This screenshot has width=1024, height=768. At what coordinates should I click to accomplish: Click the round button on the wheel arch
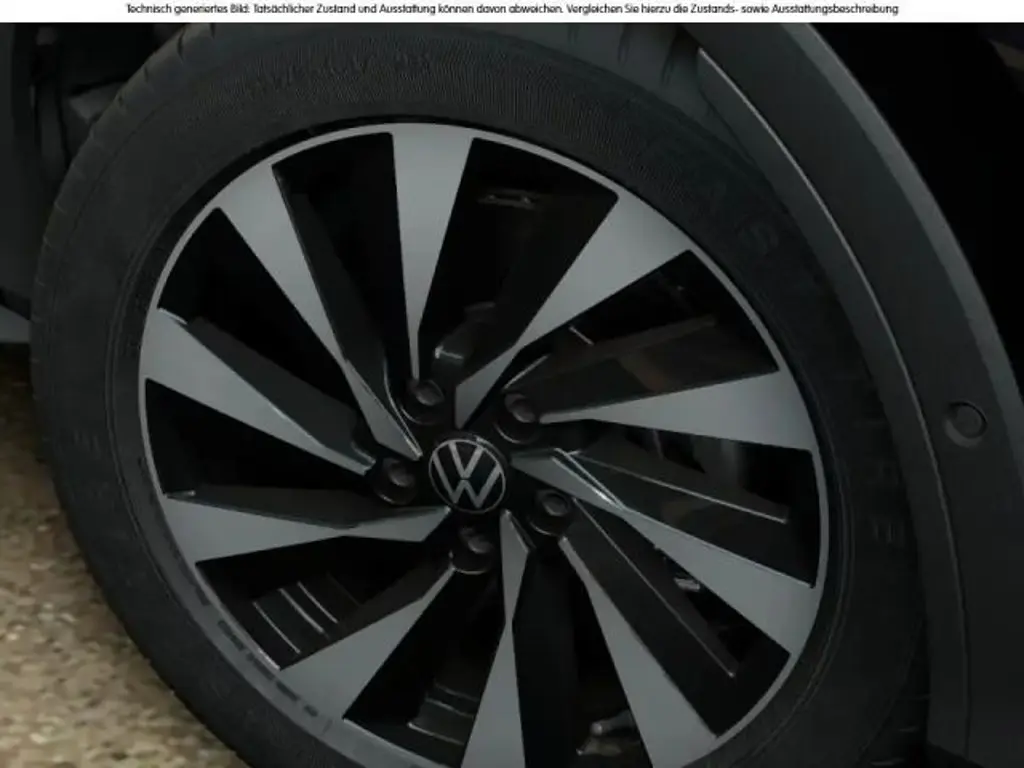point(965,422)
